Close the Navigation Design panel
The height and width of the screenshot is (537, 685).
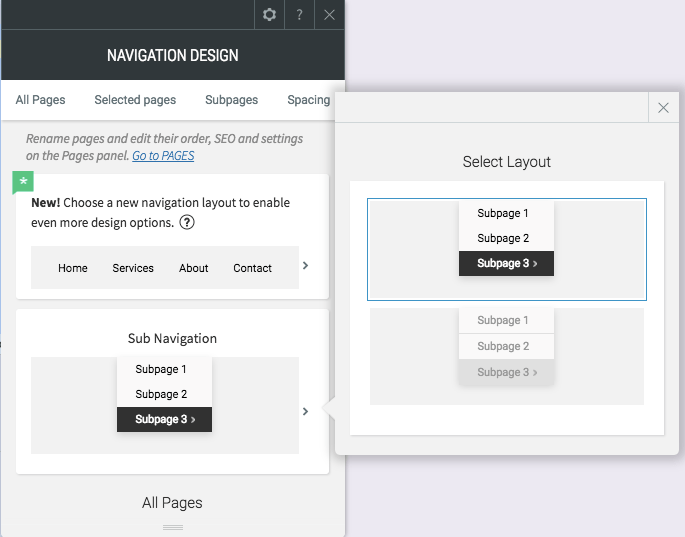[329, 14]
